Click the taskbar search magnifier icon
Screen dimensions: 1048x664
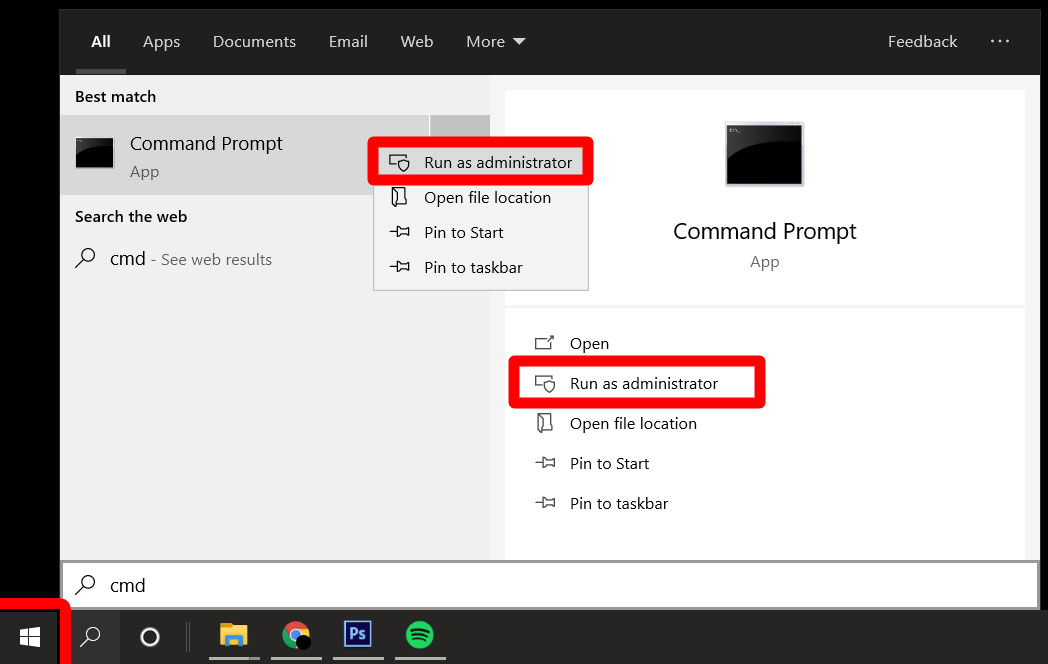click(90, 636)
